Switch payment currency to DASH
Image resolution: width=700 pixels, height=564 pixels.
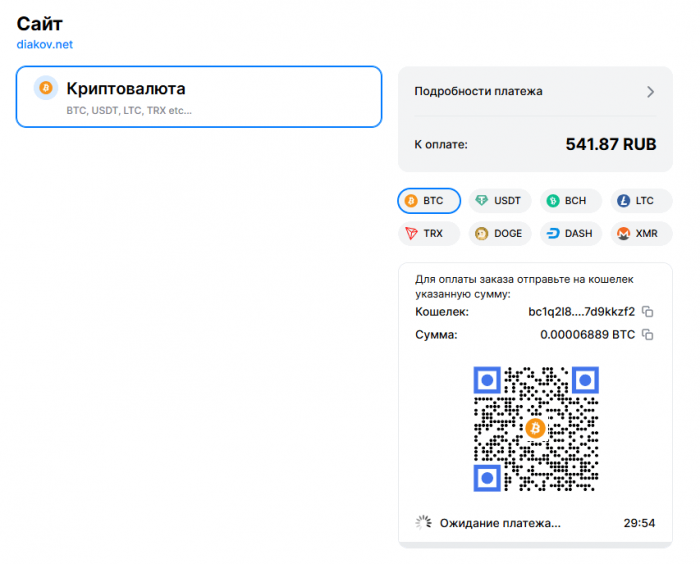tap(571, 233)
